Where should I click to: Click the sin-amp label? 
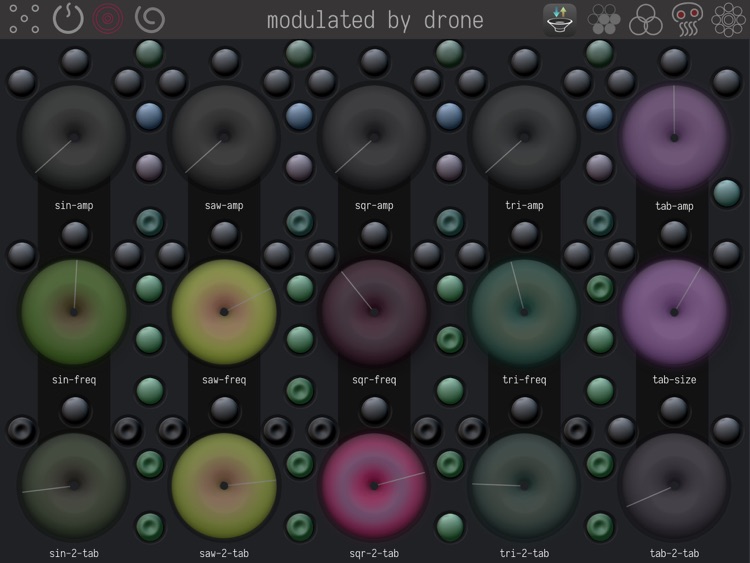click(x=74, y=206)
